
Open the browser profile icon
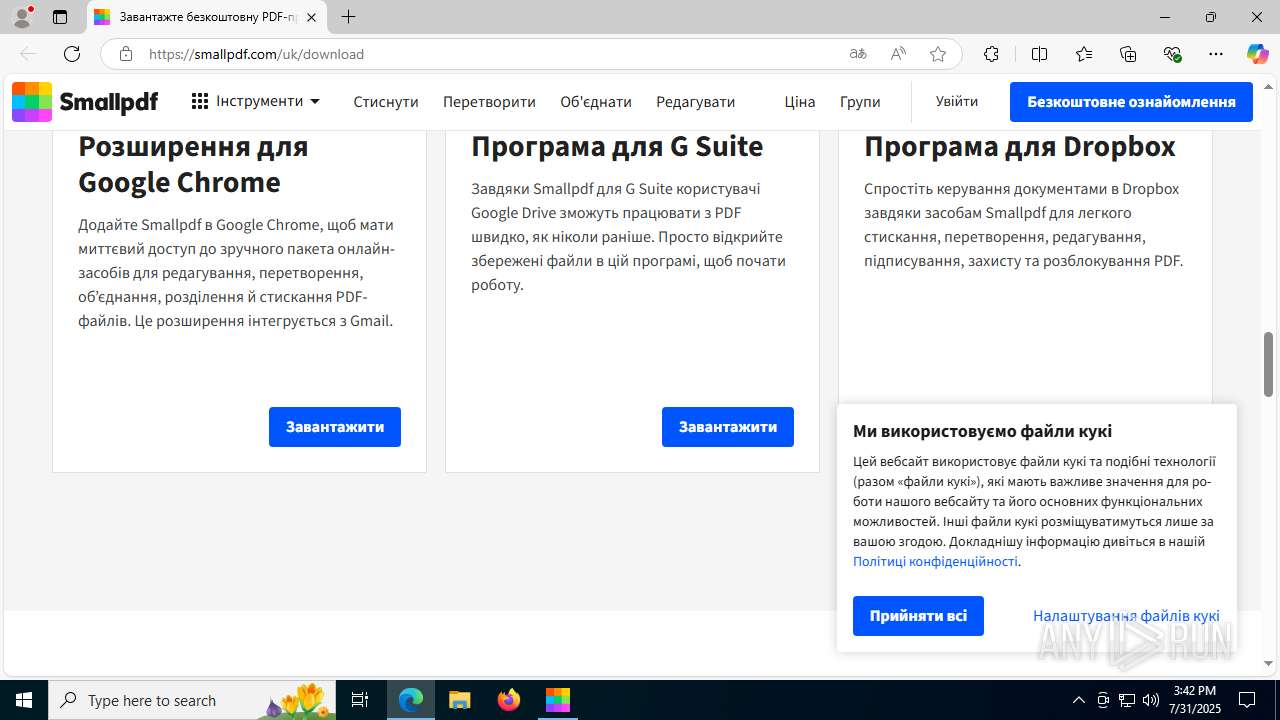click(22, 17)
